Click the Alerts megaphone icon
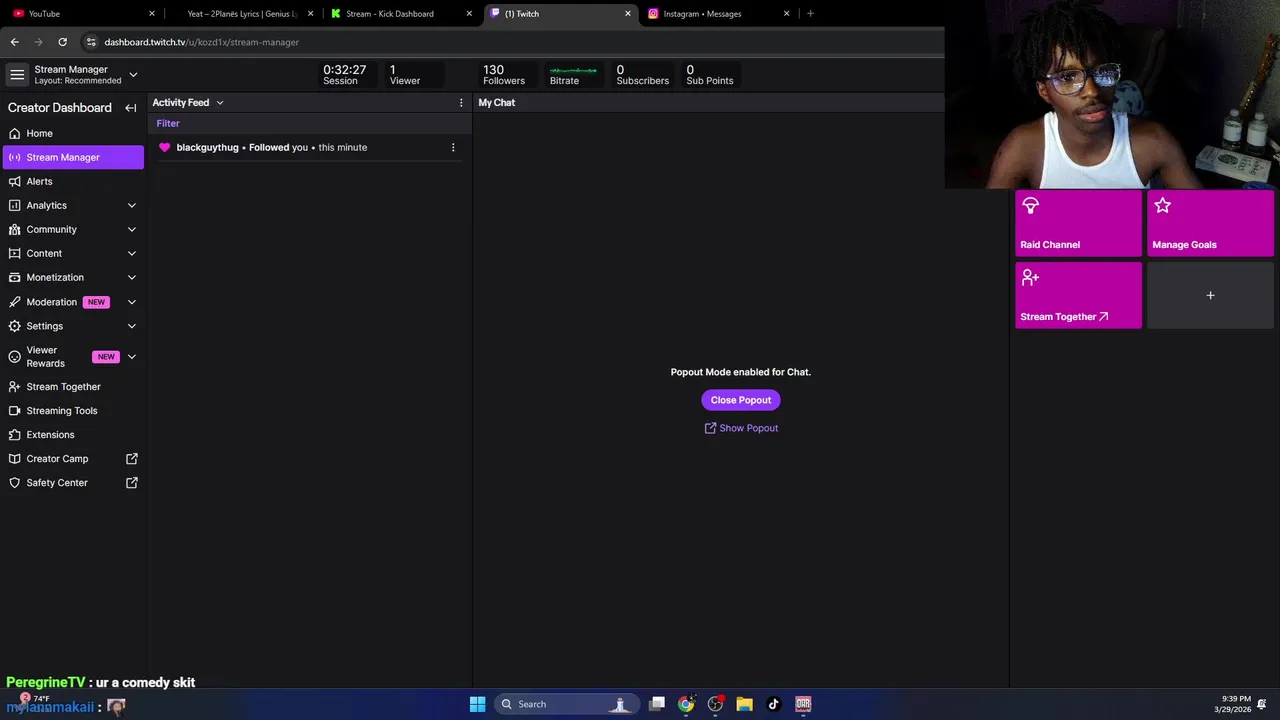This screenshot has width=1280, height=720. pyautogui.click(x=14, y=181)
